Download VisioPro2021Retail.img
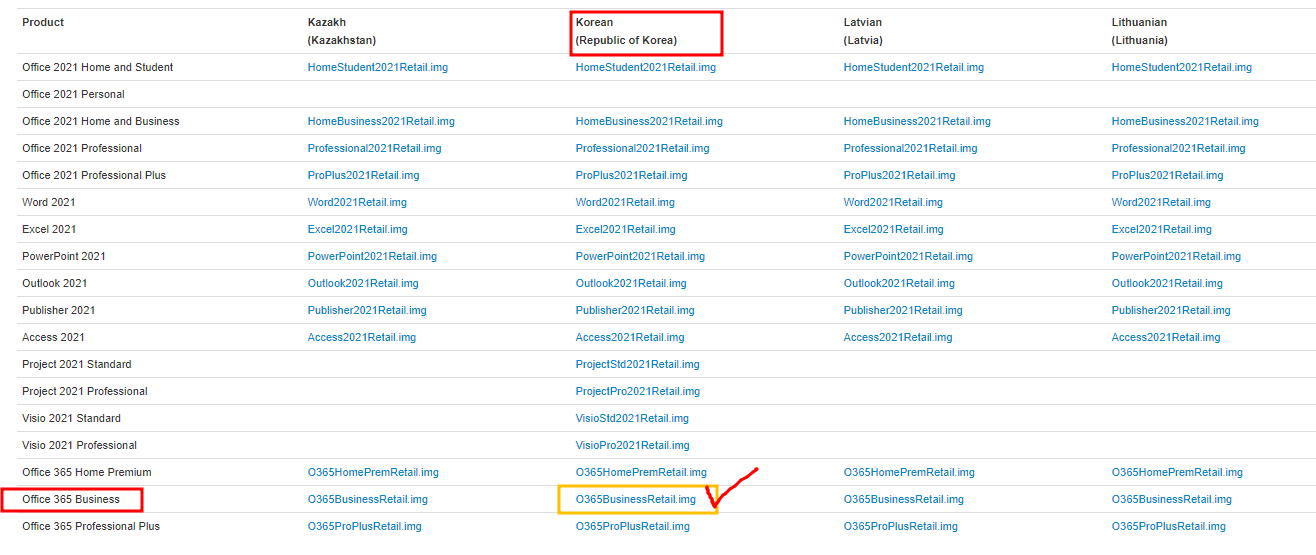Screen dimensions: 1316x555 coord(633,445)
